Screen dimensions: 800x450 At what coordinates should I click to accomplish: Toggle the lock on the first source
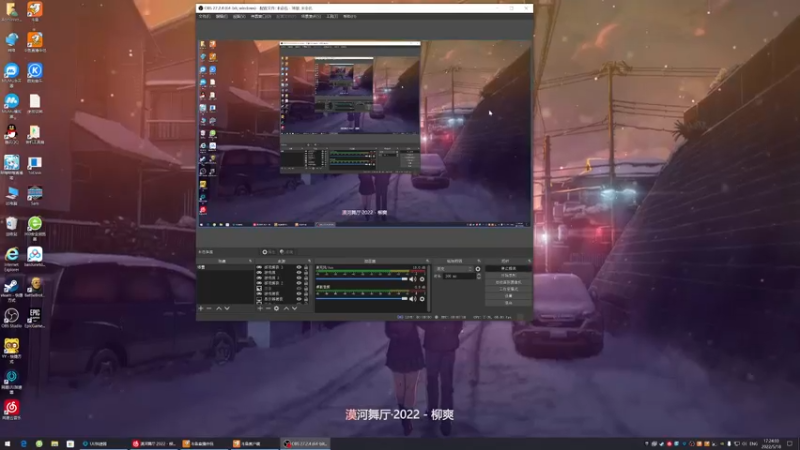click(x=306, y=267)
